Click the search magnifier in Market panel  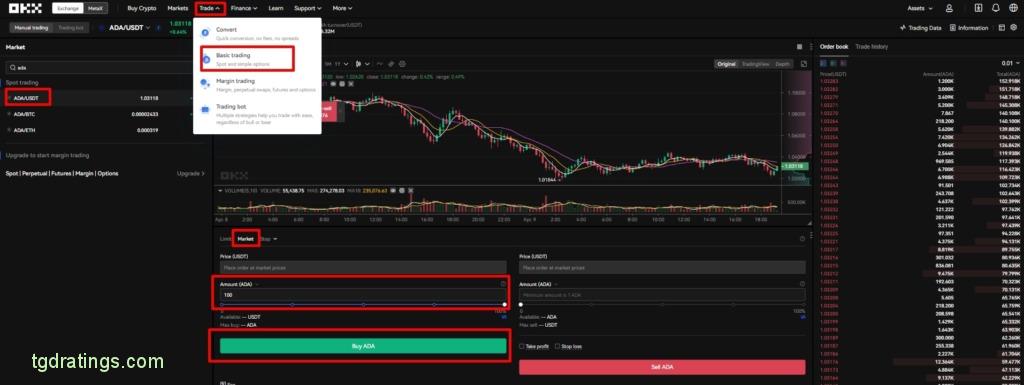[12, 67]
